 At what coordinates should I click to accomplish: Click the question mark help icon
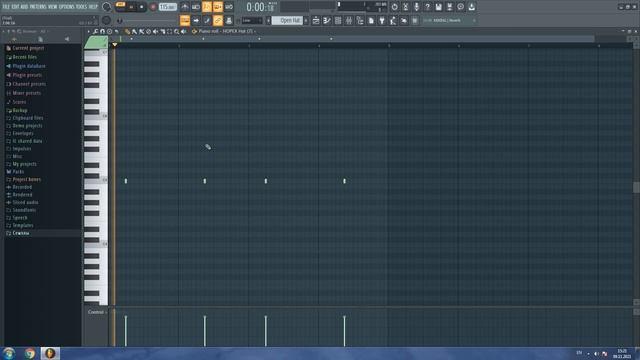pos(427,7)
